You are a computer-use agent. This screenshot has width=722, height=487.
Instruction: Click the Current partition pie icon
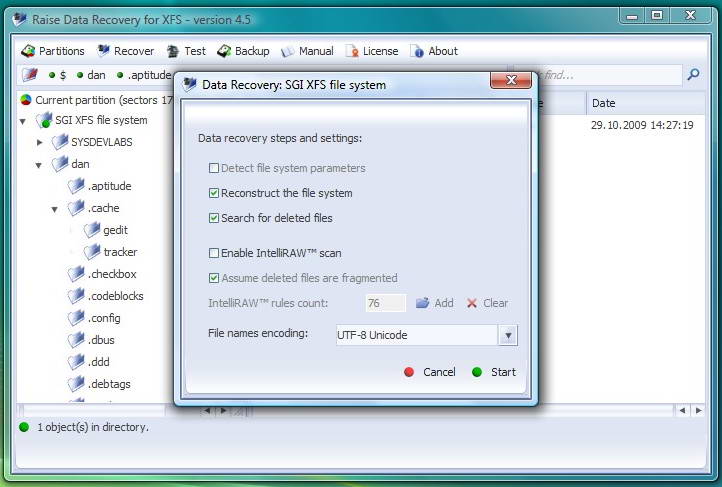pyautogui.click(x=26, y=100)
